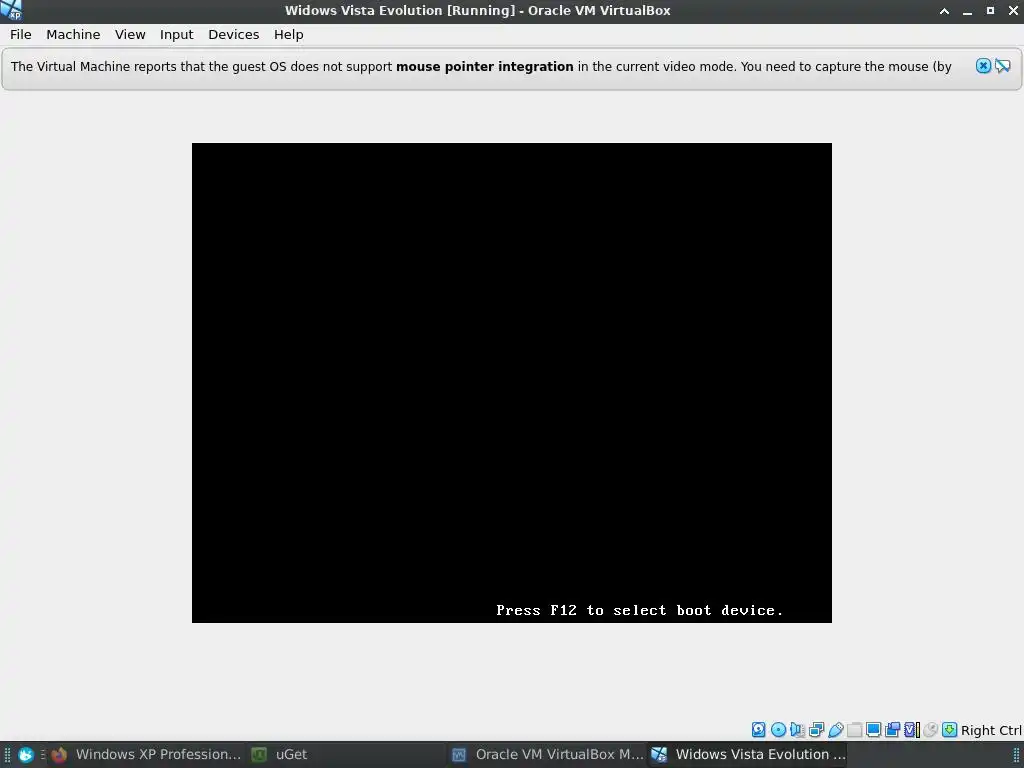Click VirtualBox window icon in title bar
This screenshot has height=768, width=1024.
click(x=11, y=10)
